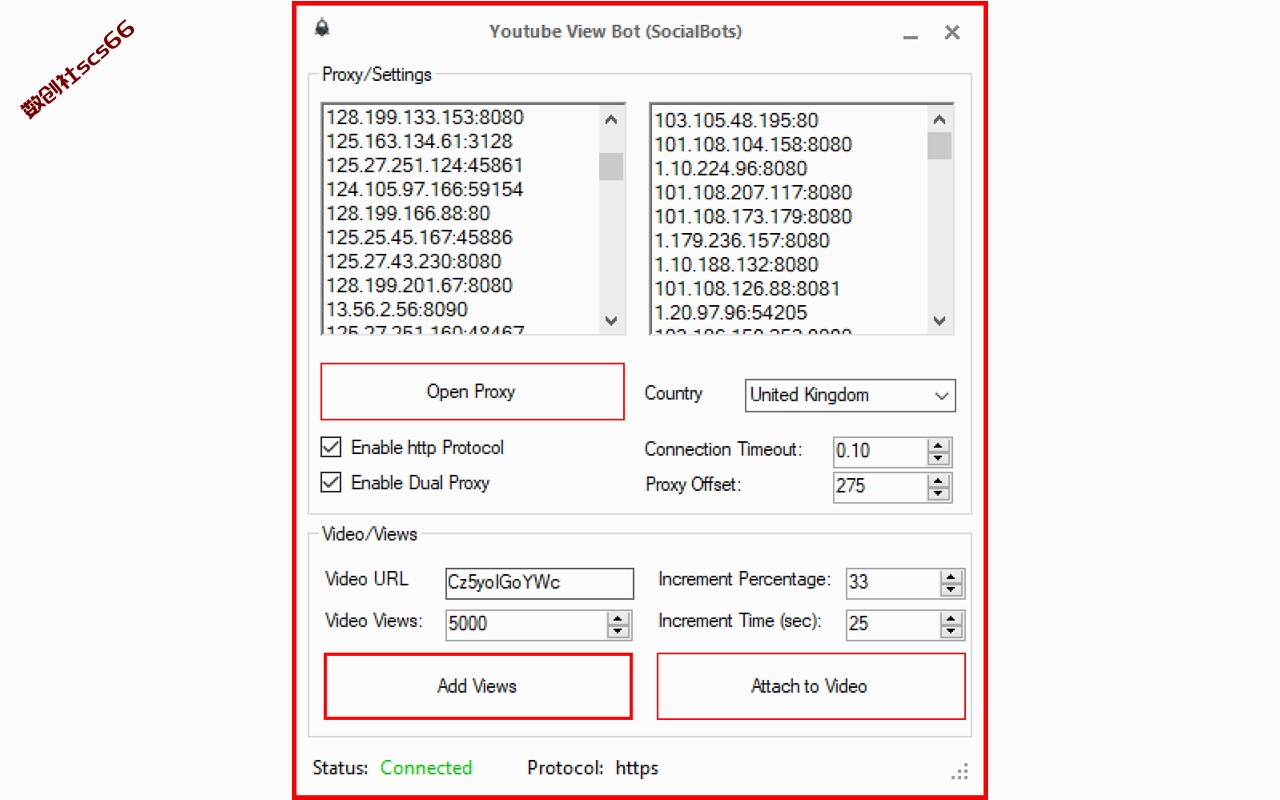Screen dimensions: 1280x800
Task: Click up arrow of left proxy list scrollbar
Action: [612, 119]
